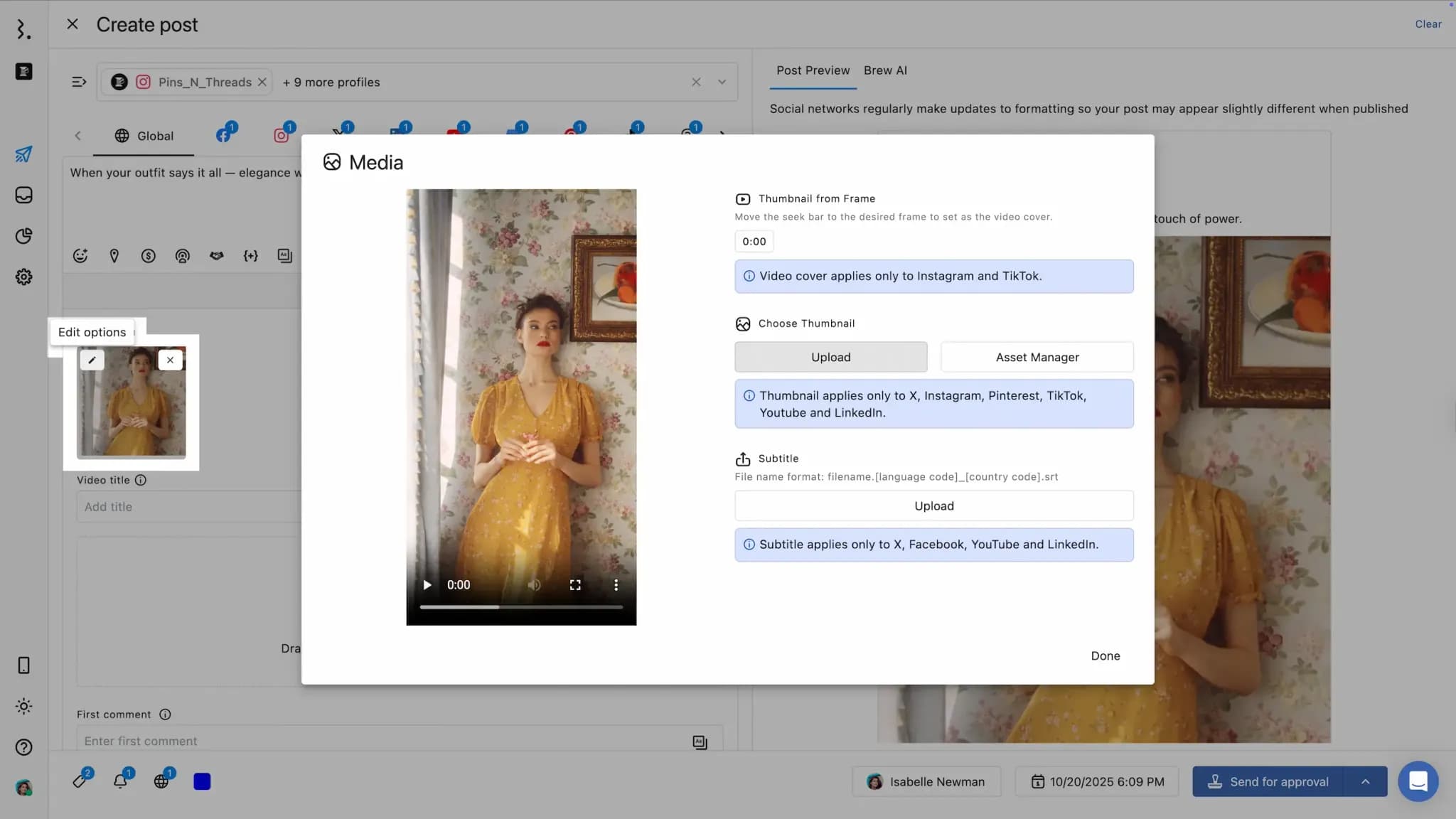
Task: Click the video progress seek bar
Action: (521, 607)
